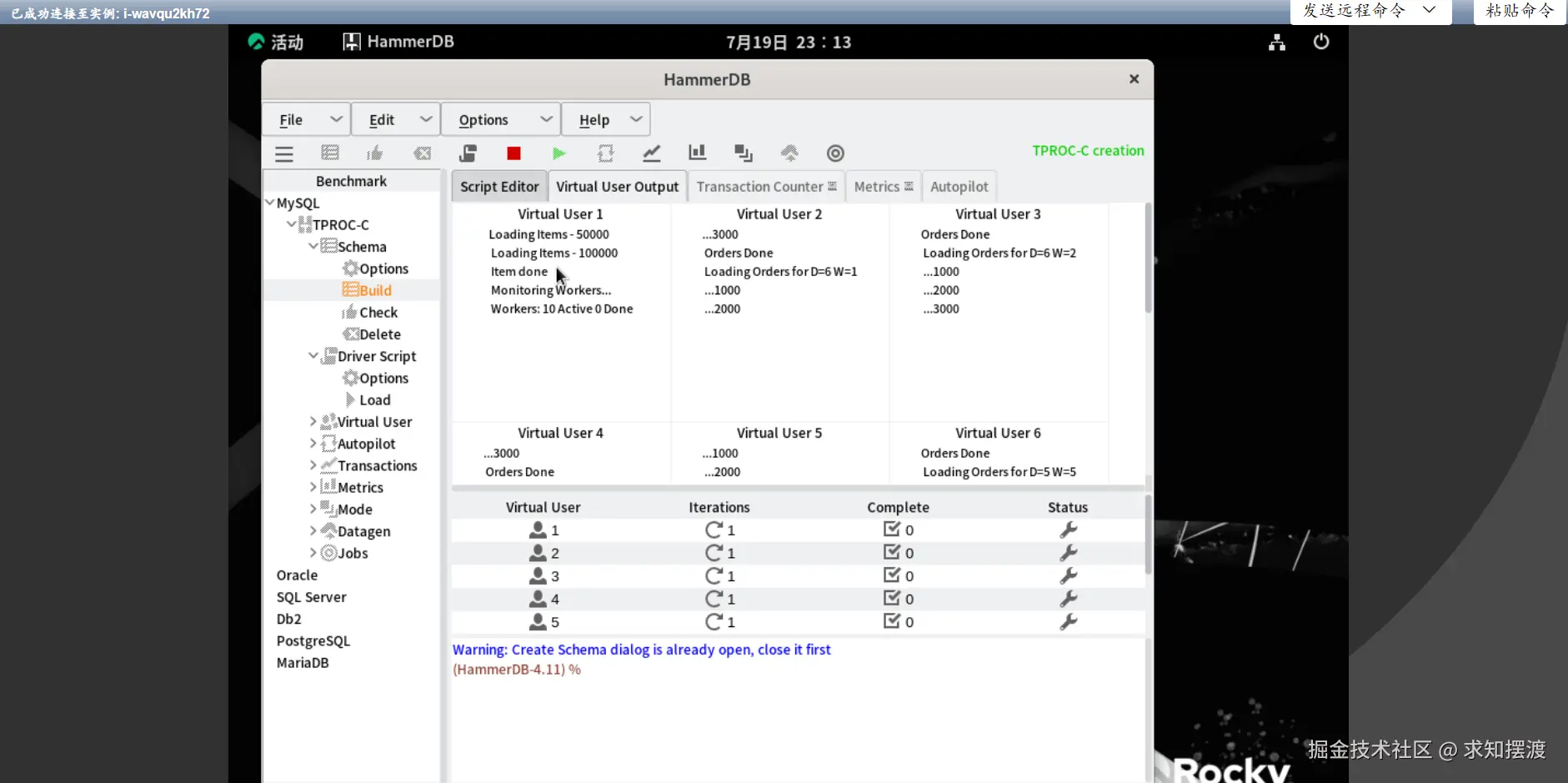
Task: Switch to the Transaction Counter tab
Action: [x=766, y=187]
